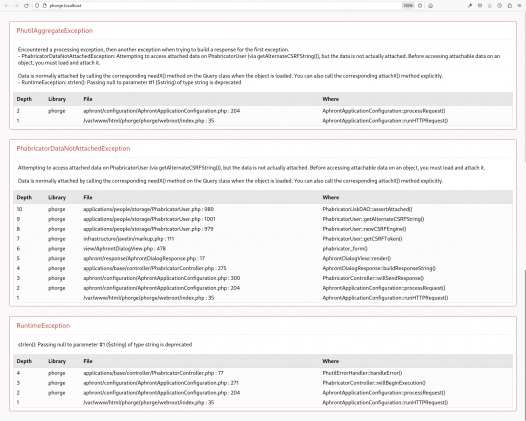Screen dimensions: 526x421
Task: Click AphrontDialogResponse::buildResponseString() cell
Action: (379, 268)
